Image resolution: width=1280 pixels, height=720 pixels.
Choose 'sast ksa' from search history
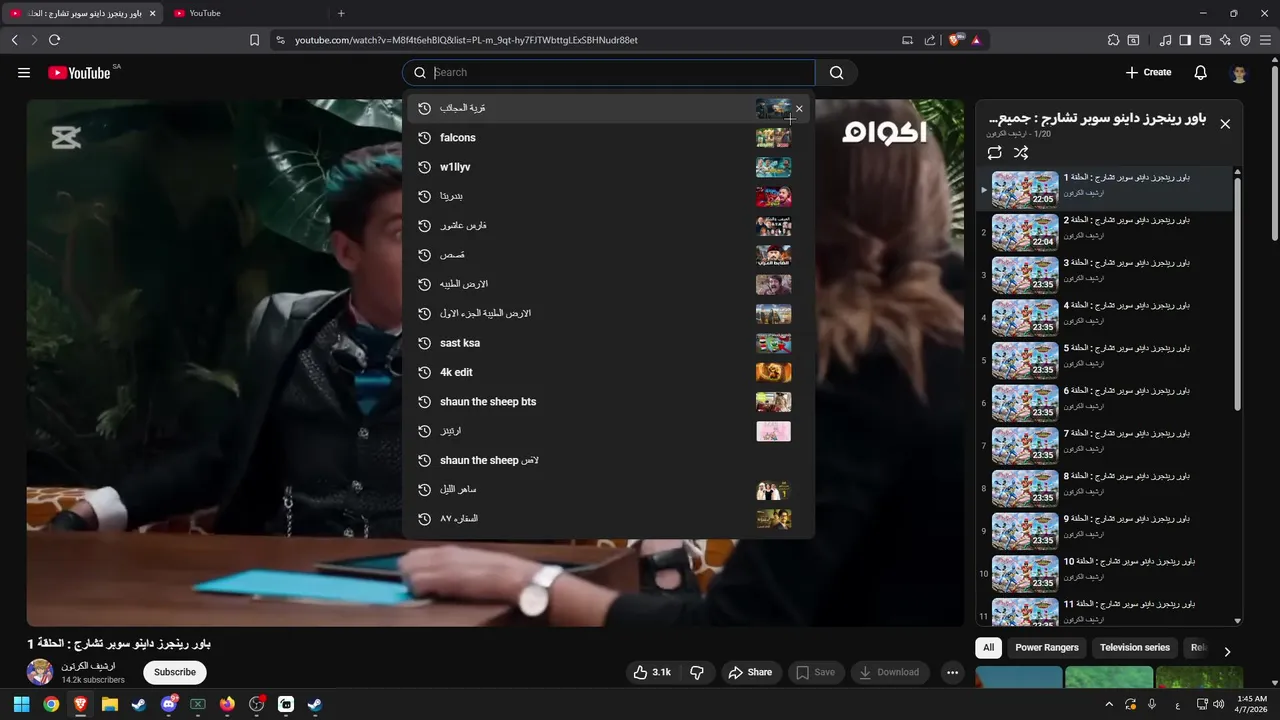(608, 343)
